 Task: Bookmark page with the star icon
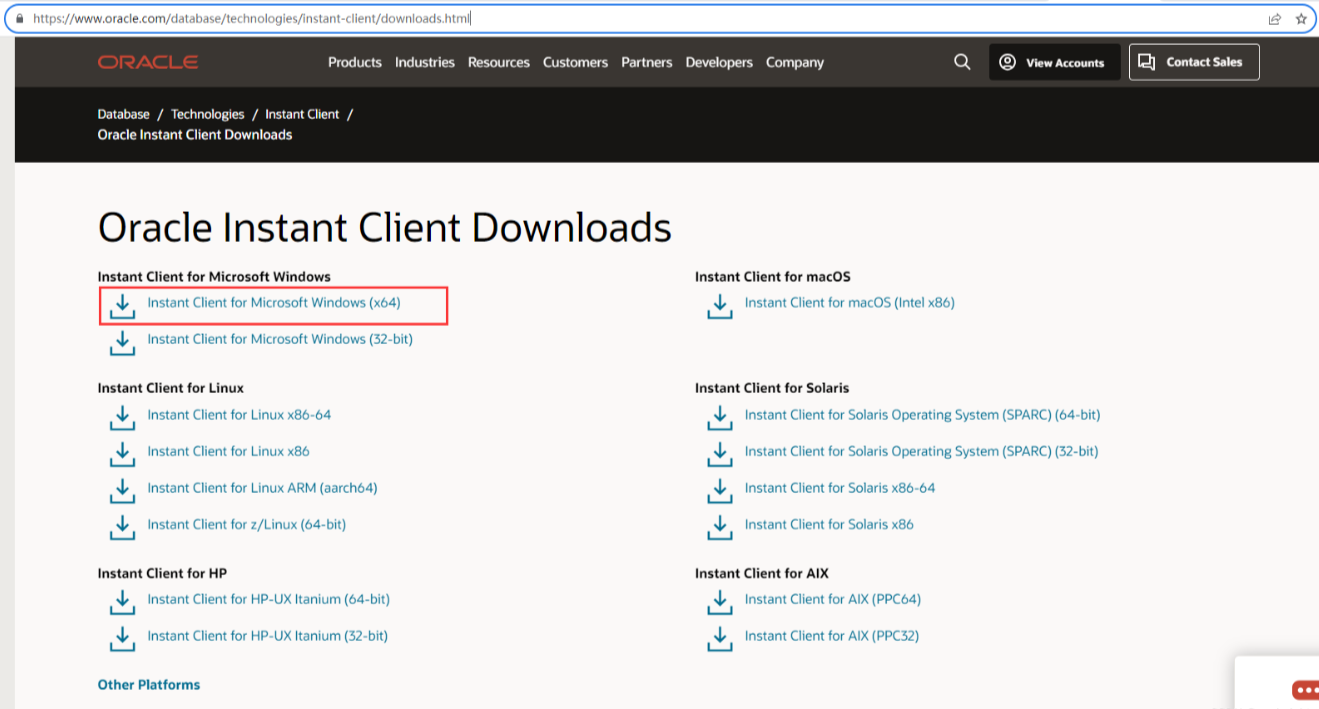pyautogui.click(x=1301, y=19)
